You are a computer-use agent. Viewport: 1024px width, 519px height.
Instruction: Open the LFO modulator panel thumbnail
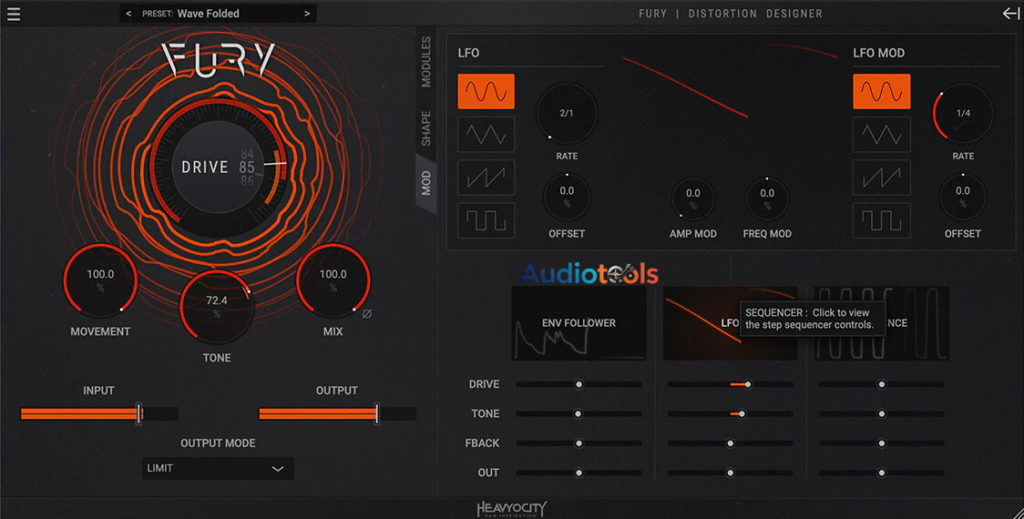tap(730, 323)
